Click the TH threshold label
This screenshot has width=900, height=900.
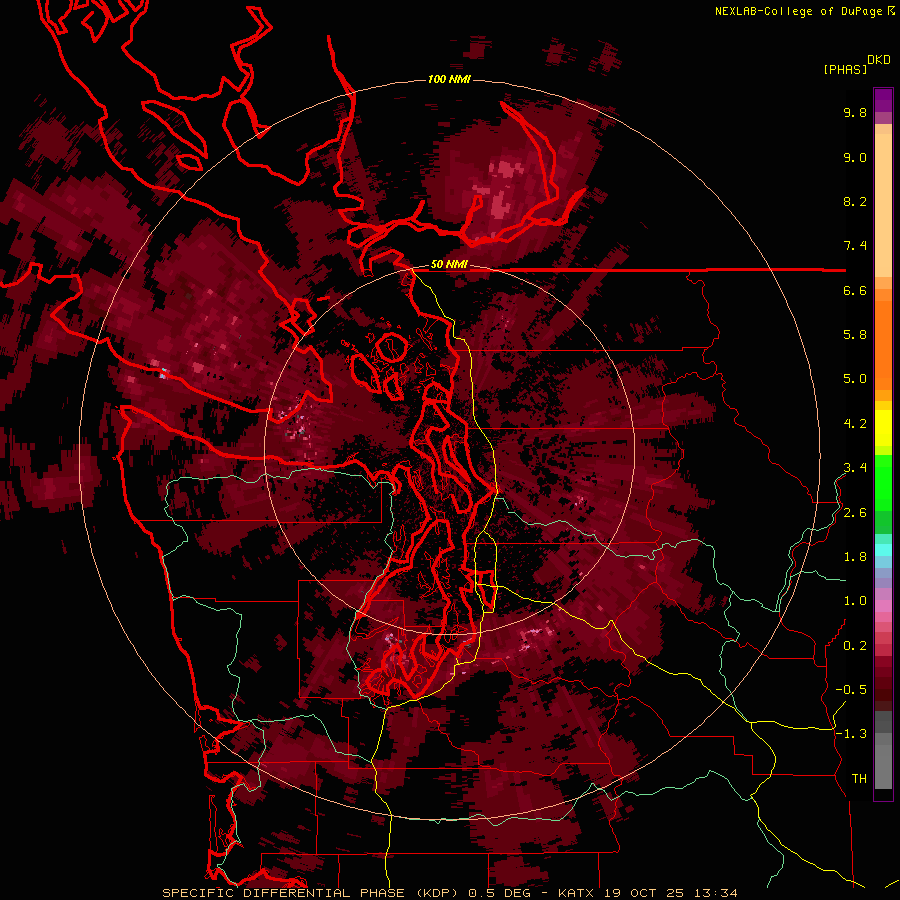point(859,779)
